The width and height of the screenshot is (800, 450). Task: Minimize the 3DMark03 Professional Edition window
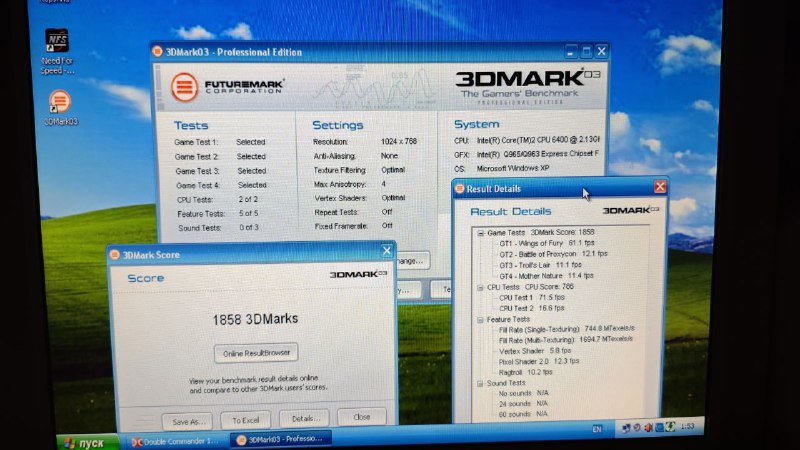571,52
